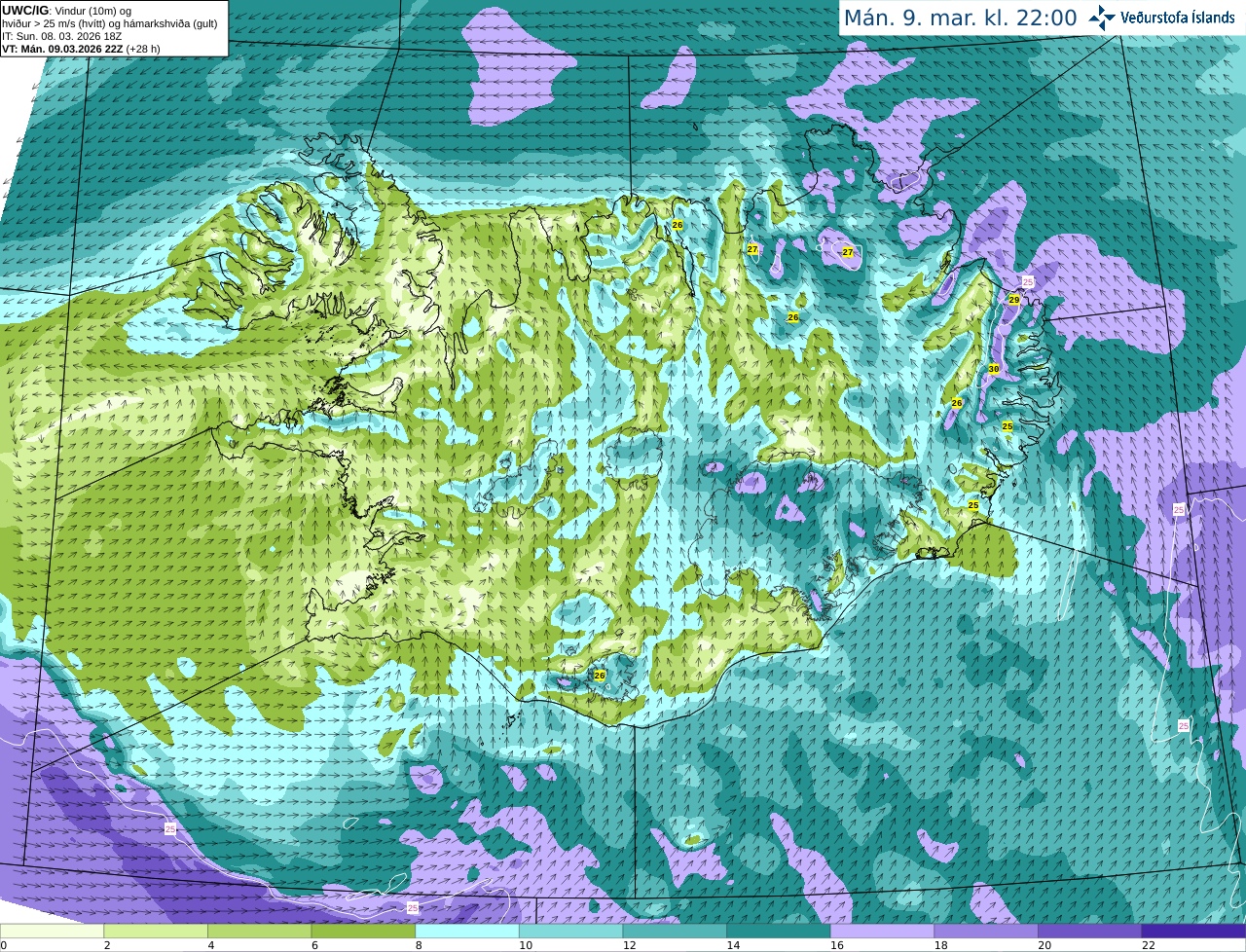This screenshot has width=1246, height=952.
Task: Click the yellow 29 max gust label
Action: tap(1013, 300)
